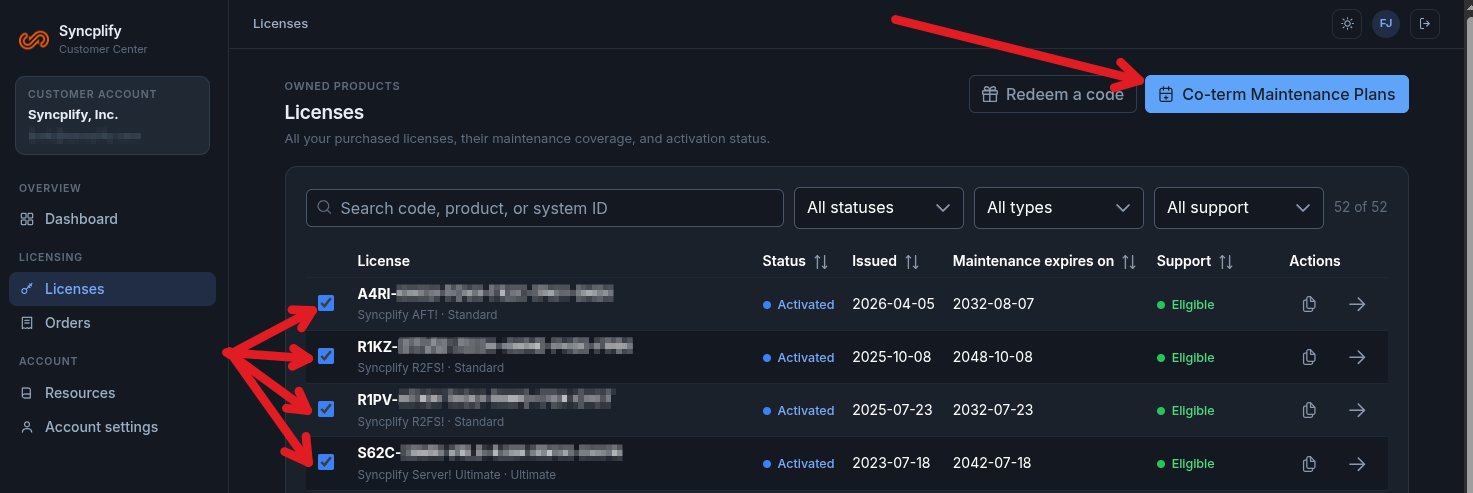The width and height of the screenshot is (1473, 493).
Task: Click the 2032-07-23 maintenance expiry date
Action: click(993, 410)
